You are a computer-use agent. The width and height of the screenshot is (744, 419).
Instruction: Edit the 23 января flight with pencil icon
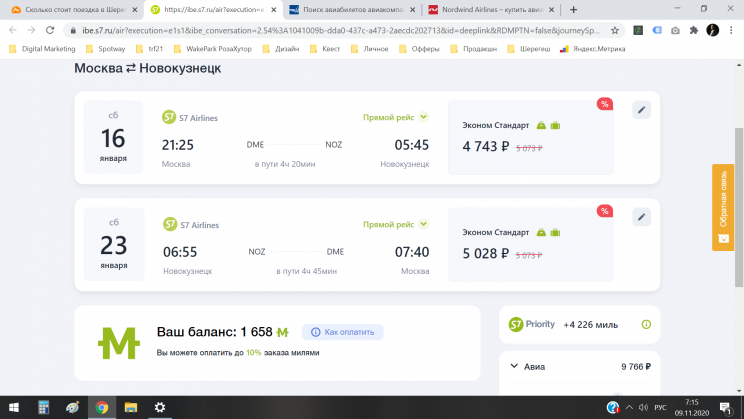click(x=641, y=217)
